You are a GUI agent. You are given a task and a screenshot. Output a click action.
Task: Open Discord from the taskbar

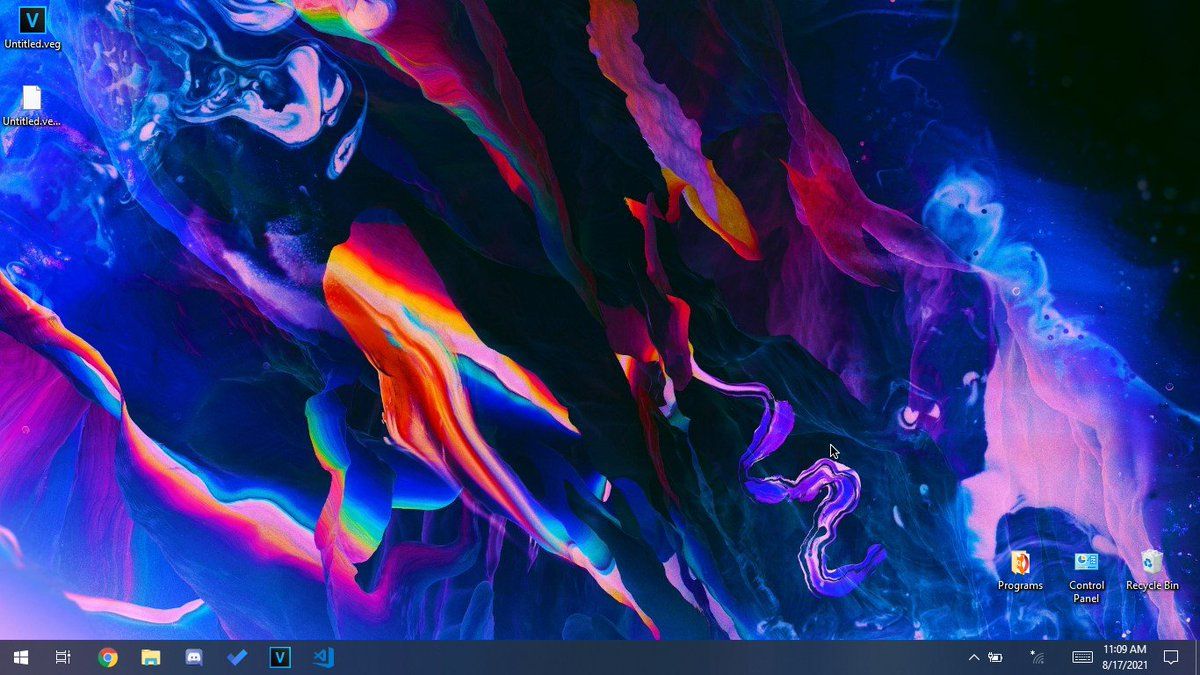click(x=194, y=657)
